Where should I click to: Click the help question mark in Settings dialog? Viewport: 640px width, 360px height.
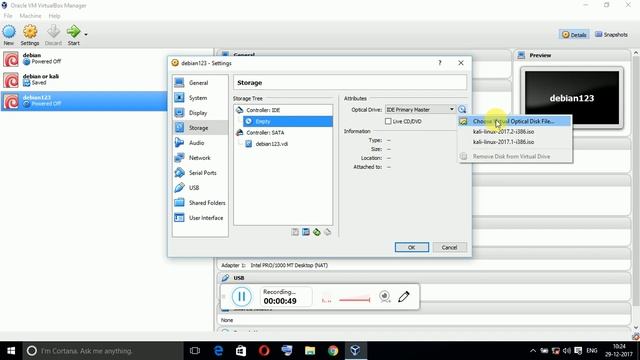click(x=440, y=63)
